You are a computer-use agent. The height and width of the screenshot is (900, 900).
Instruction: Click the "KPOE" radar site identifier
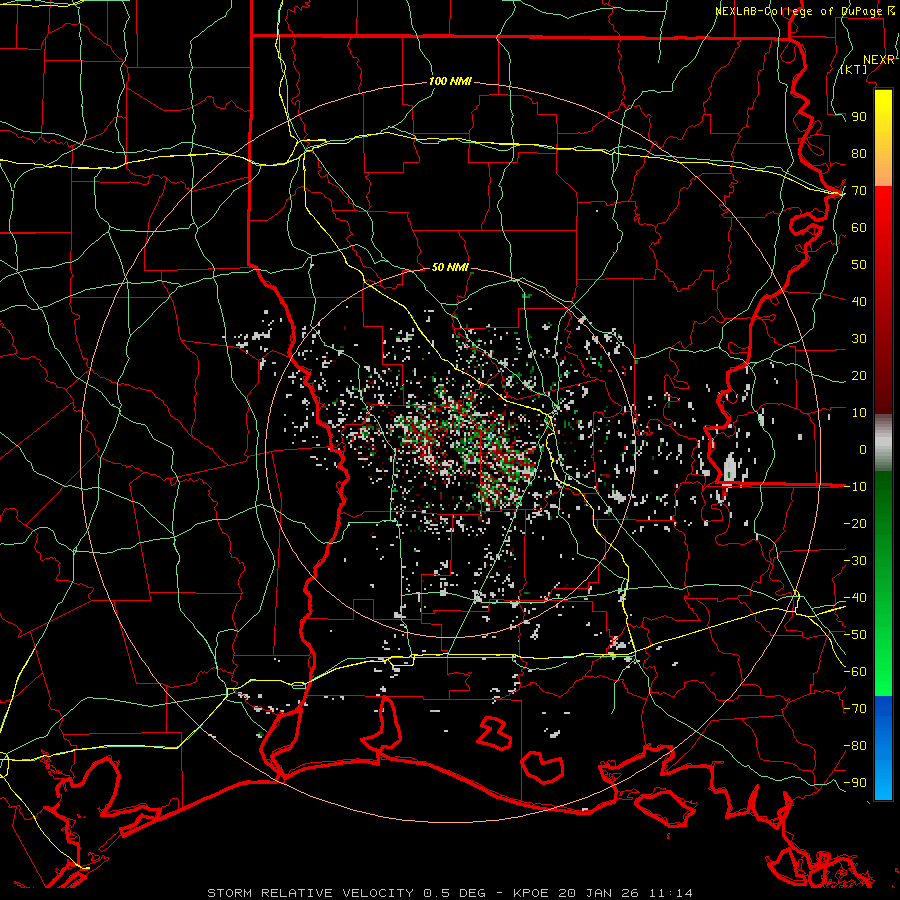(530, 893)
